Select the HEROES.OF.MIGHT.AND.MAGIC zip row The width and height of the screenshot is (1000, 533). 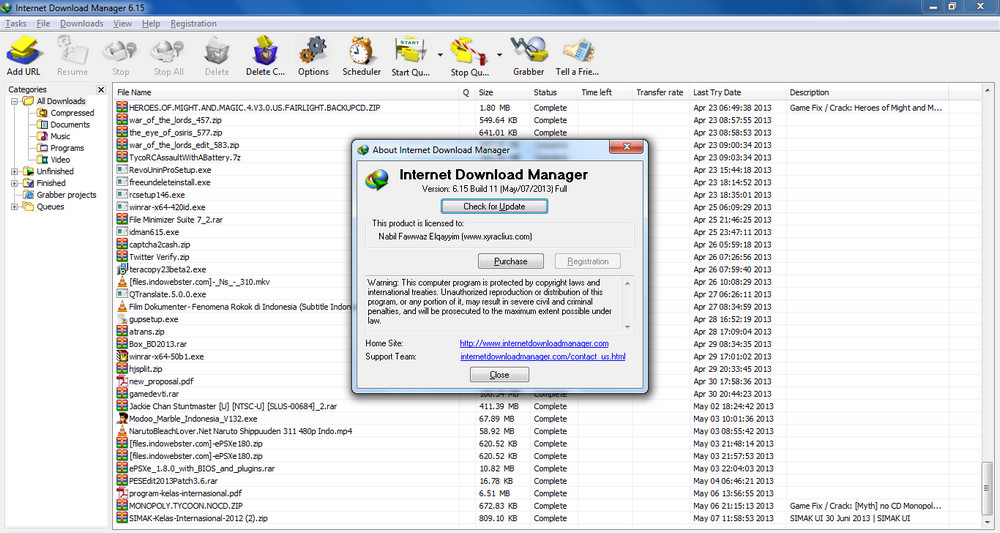(x=547, y=108)
